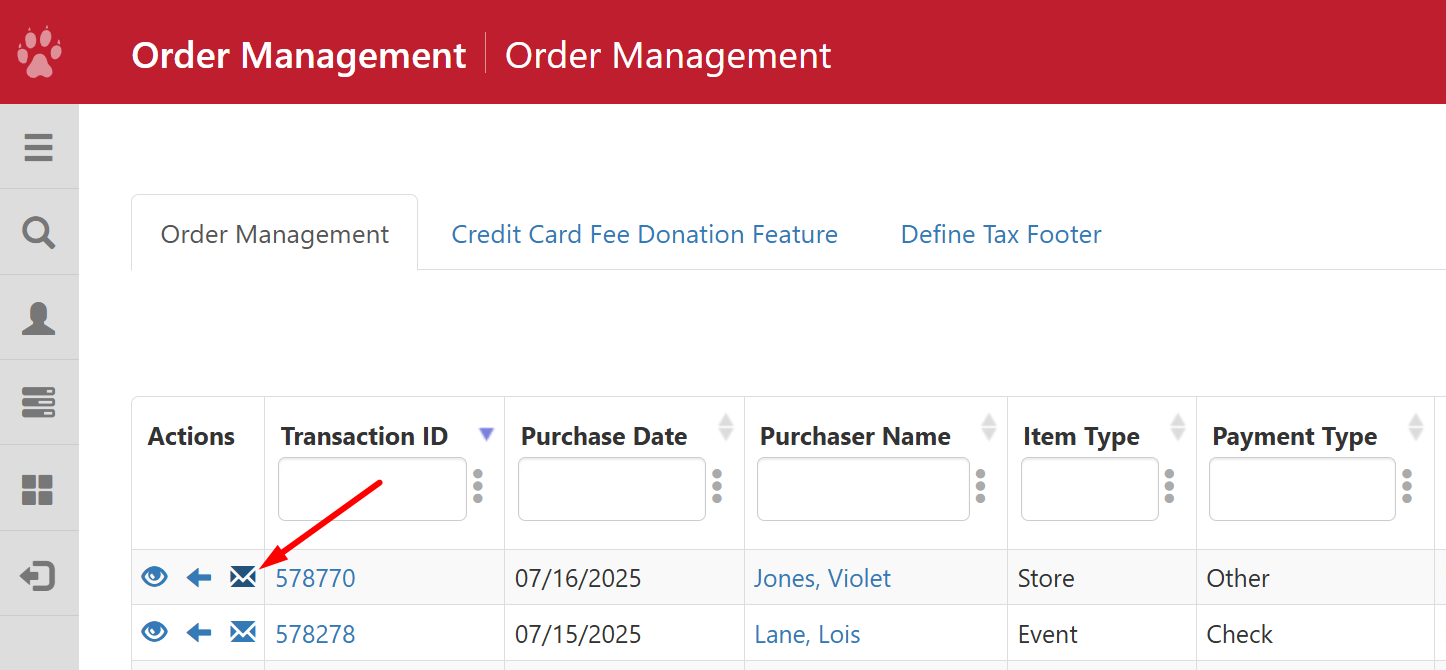Image resolution: width=1446 pixels, height=670 pixels.
Task: Click bold Order Management header title
Action: click(x=299, y=55)
